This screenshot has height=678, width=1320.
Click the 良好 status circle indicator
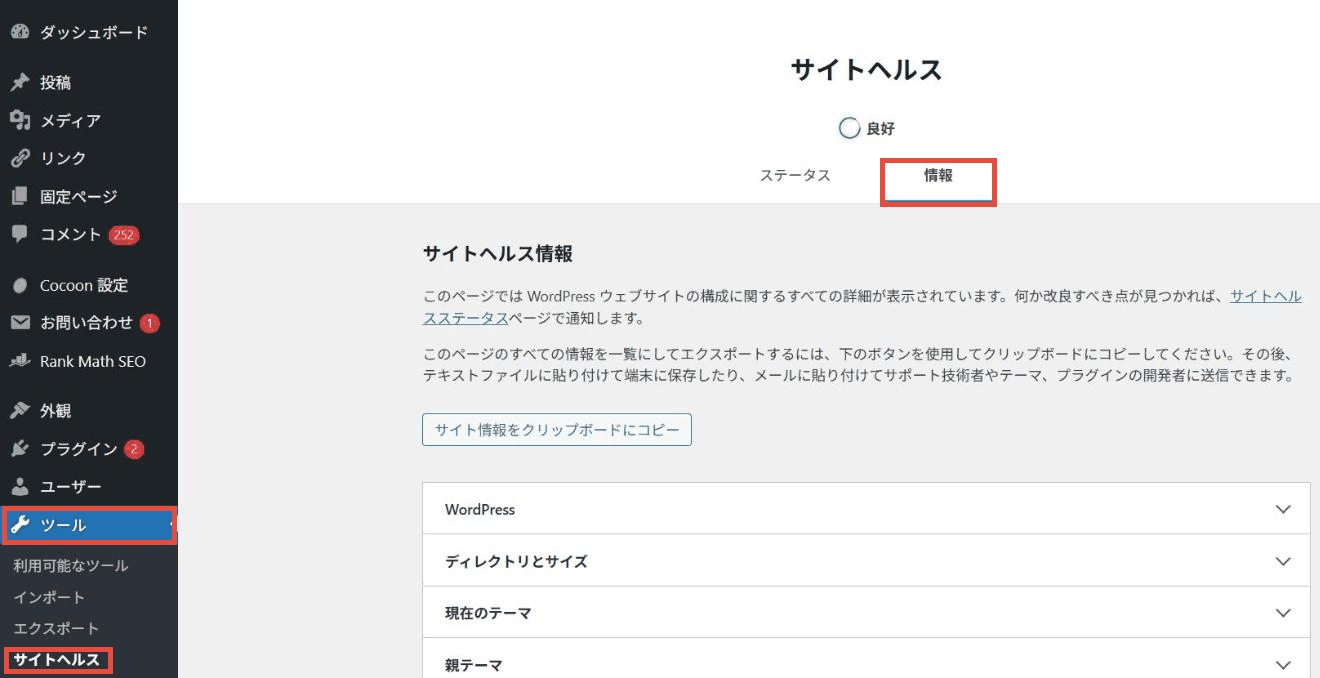coord(849,128)
